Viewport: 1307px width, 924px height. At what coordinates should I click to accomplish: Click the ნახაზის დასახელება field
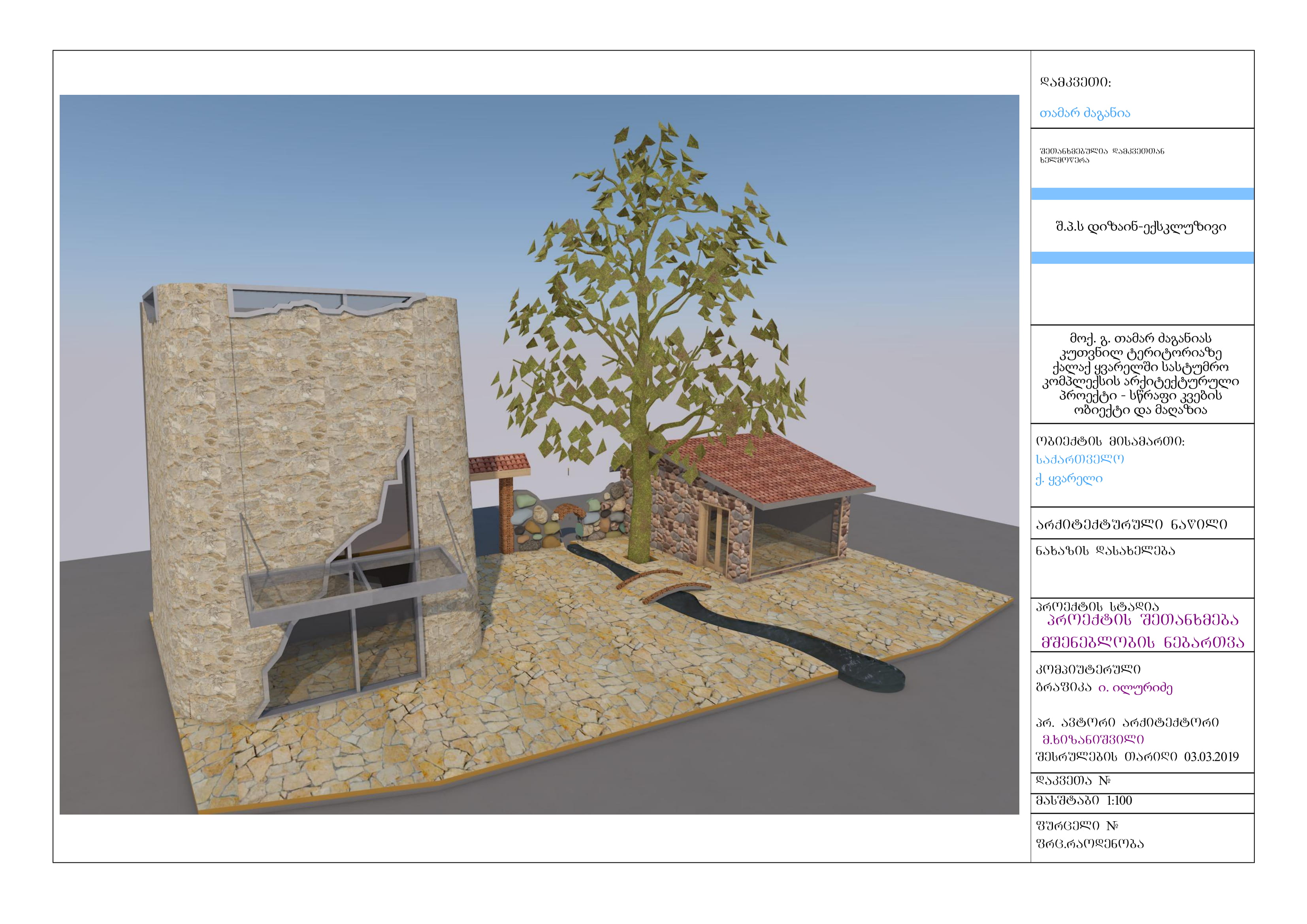[1105, 551]
